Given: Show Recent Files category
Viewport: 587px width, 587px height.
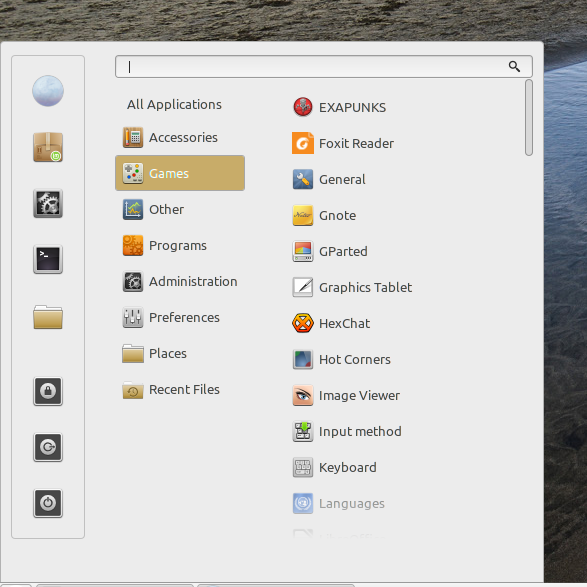Looking at the screenshot, I should [x=180, y=389].
